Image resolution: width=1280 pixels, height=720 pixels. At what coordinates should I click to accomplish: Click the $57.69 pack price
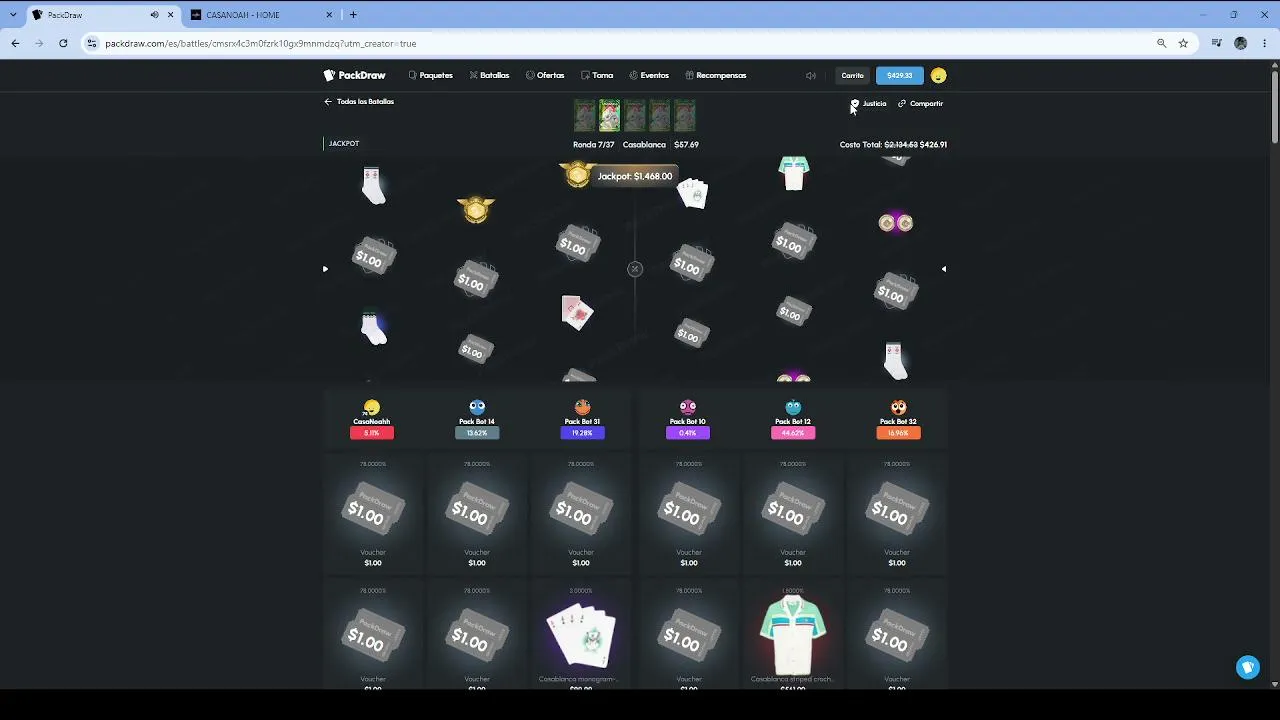[686, 145]
